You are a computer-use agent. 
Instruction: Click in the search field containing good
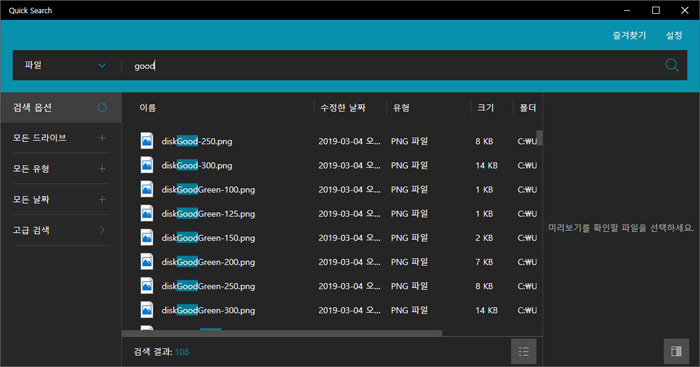393,65
